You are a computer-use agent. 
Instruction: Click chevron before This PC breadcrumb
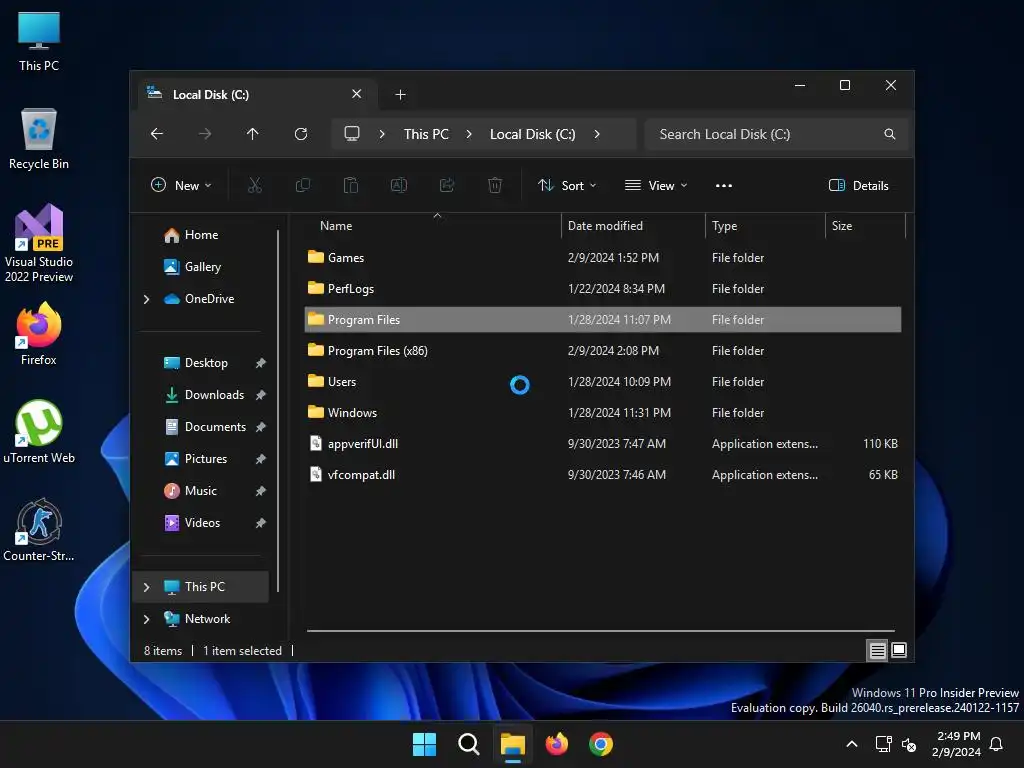pos(382,134)
